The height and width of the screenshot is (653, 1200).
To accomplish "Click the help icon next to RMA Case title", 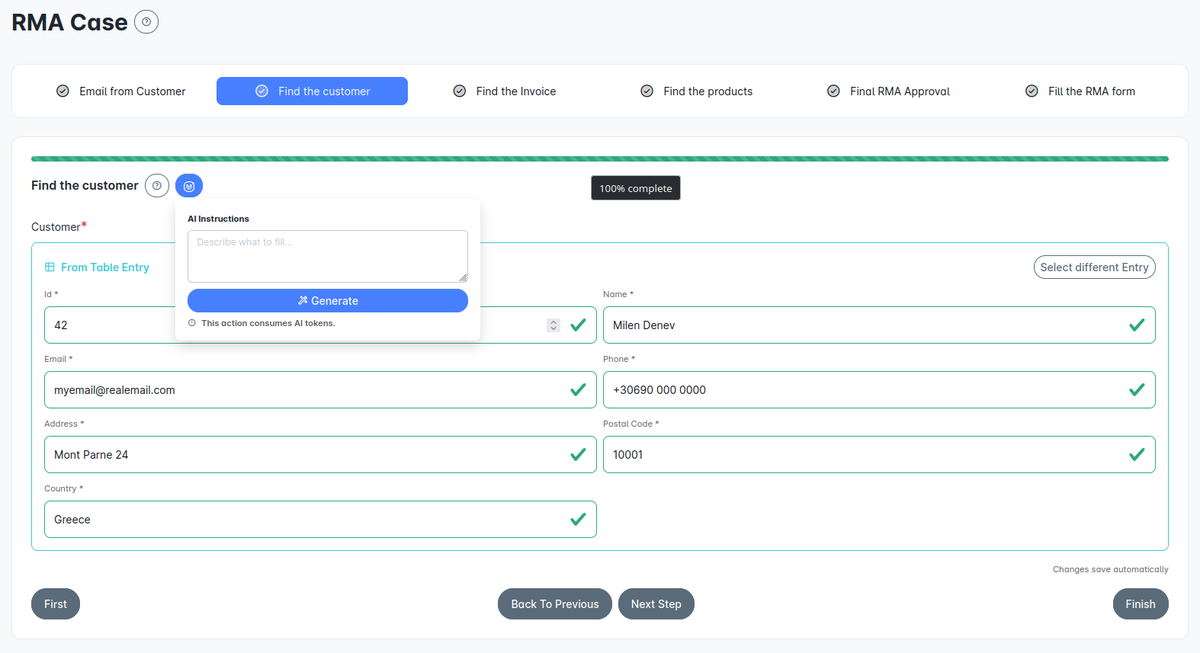I will 146,21.
